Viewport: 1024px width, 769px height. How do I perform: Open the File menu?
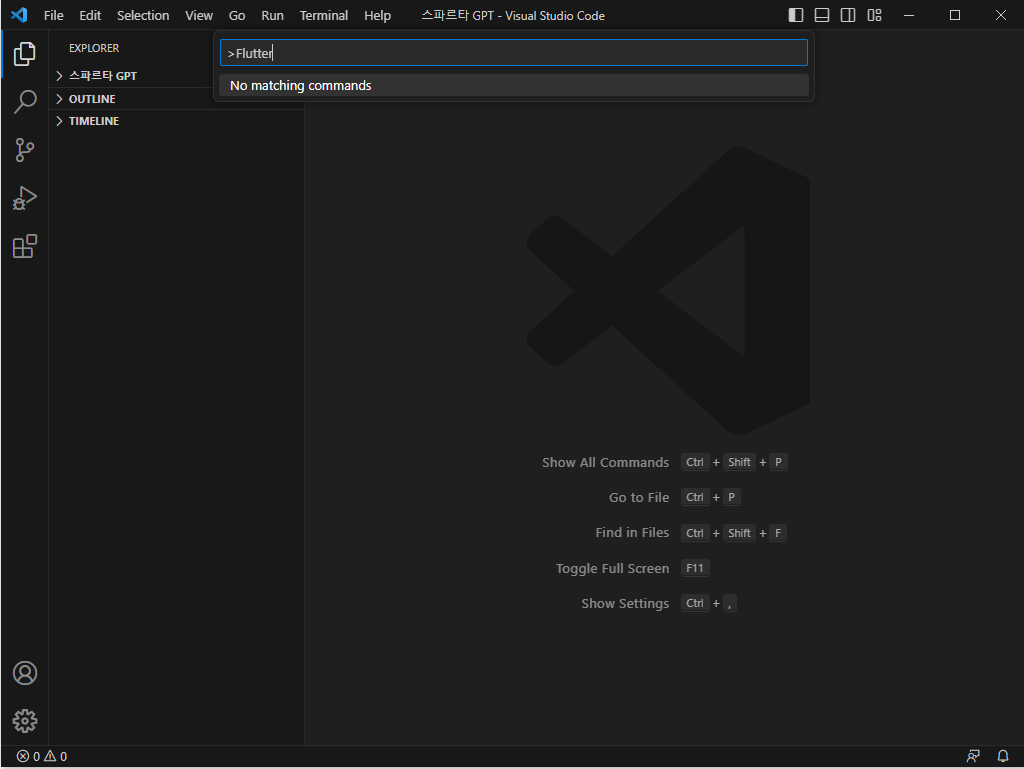pyautogui.click(x=54, y=15)
